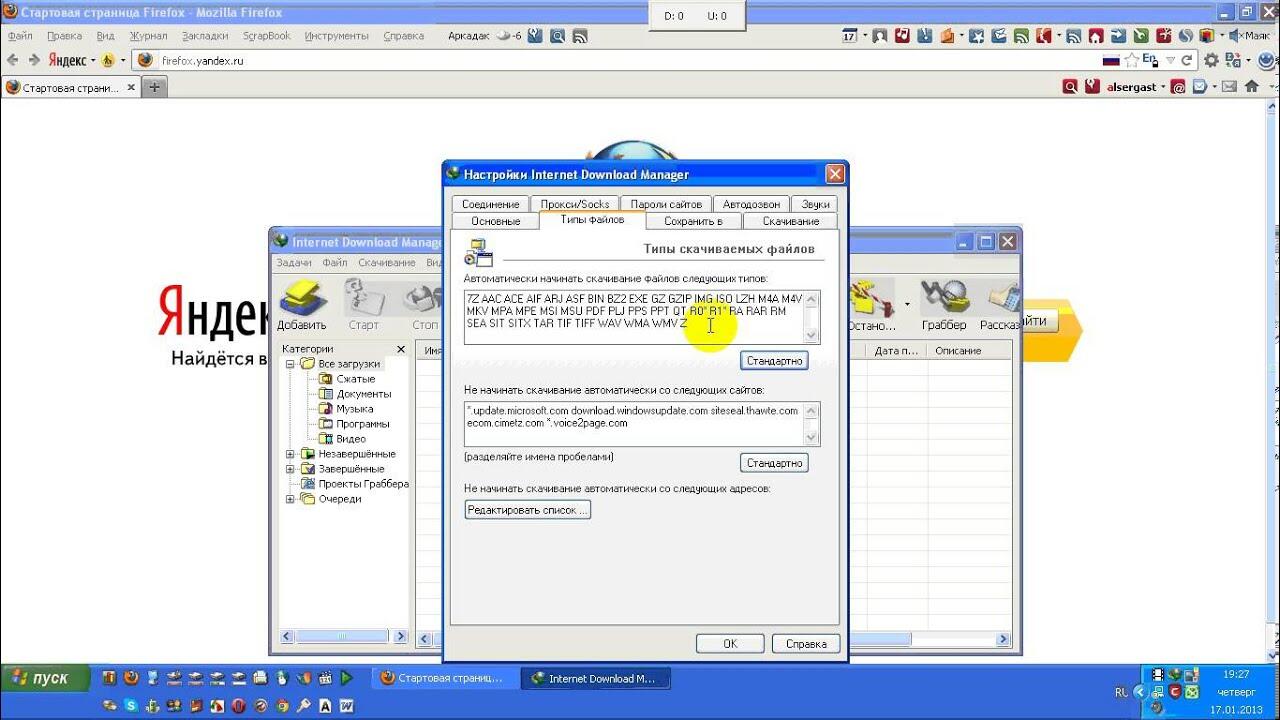Viewport: 1280px width, 720px height.
Task: Open the Закладки menu in Firefox
Action: [205, 36]
